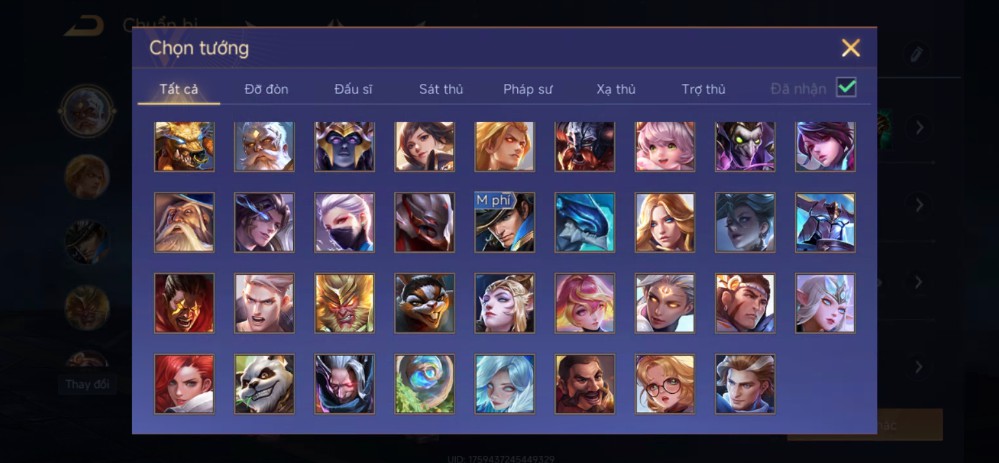
Task: Pick the white-bearded wizard with hat
Action: (185, 222)
